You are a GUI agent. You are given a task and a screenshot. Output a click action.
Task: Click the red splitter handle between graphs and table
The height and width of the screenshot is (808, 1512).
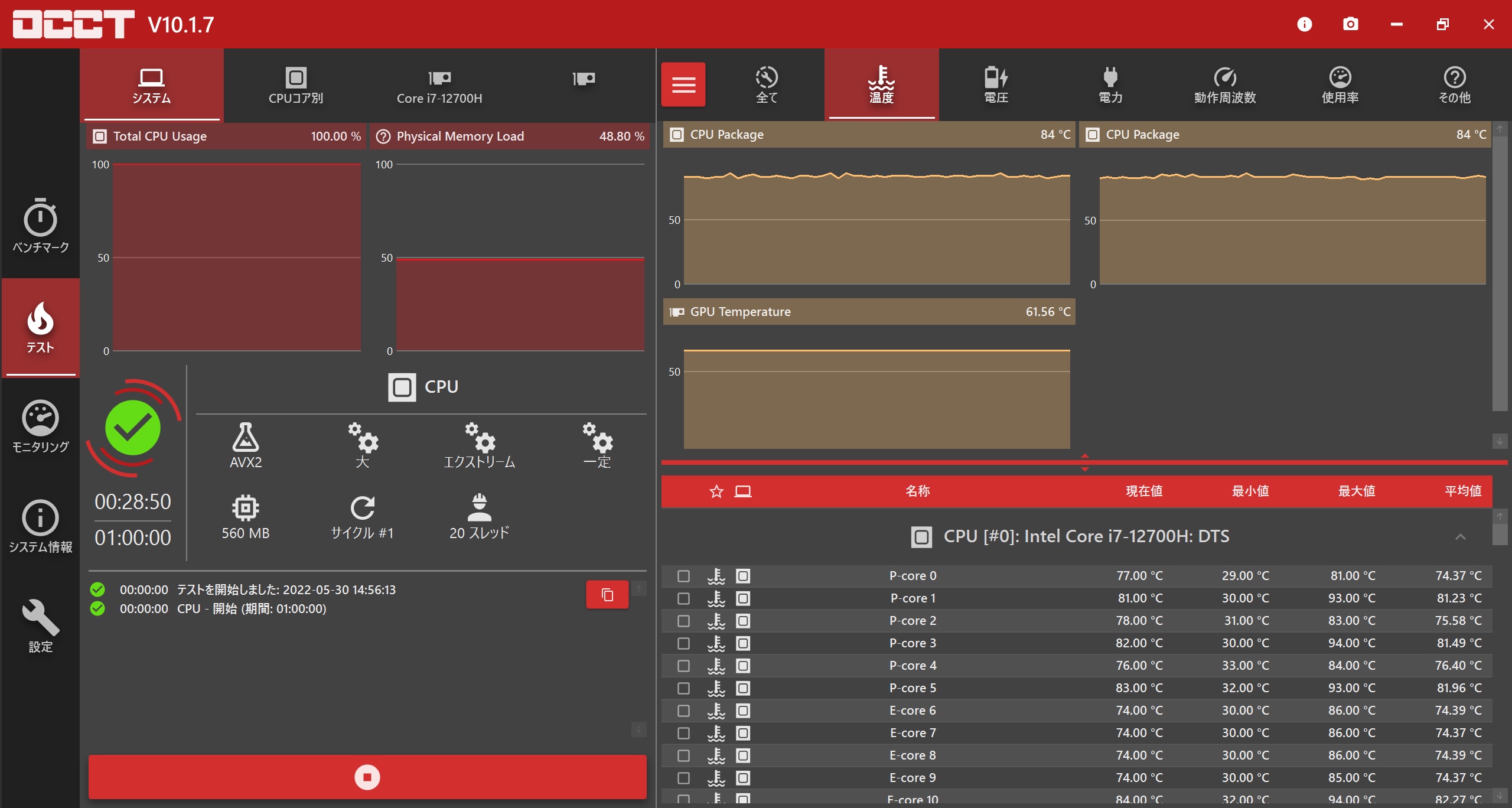pyautogui.click(x=1084, y=462)
